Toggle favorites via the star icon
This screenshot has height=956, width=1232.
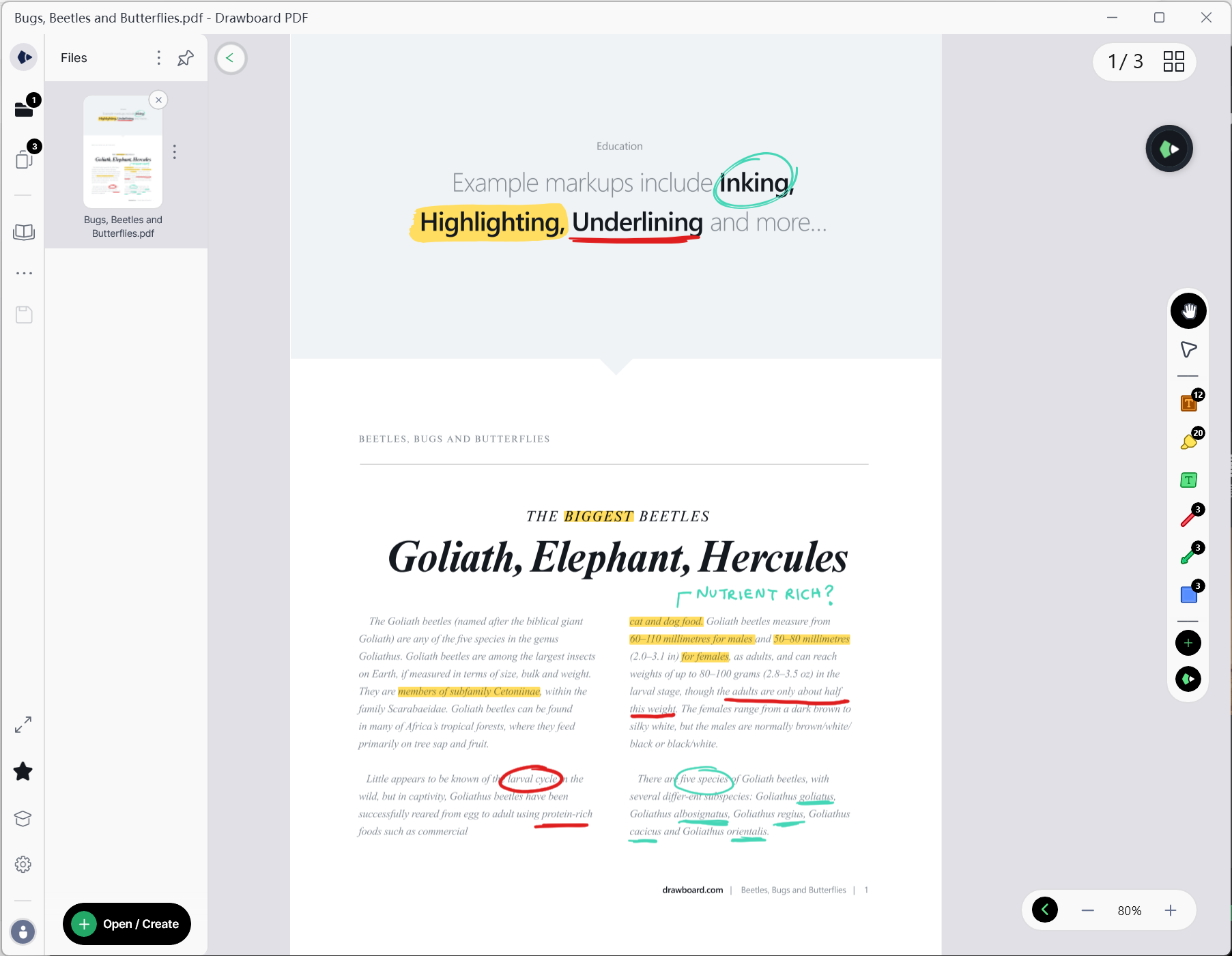23,771
